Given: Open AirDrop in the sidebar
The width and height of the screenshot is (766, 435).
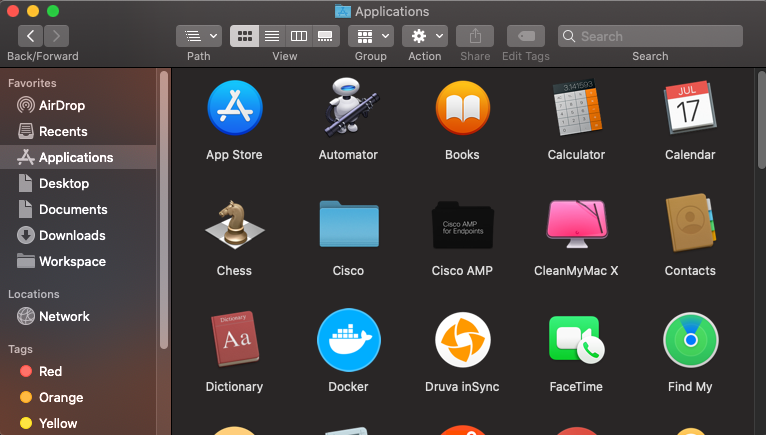Looking at the screenshot, I should (x=78, y=105).
